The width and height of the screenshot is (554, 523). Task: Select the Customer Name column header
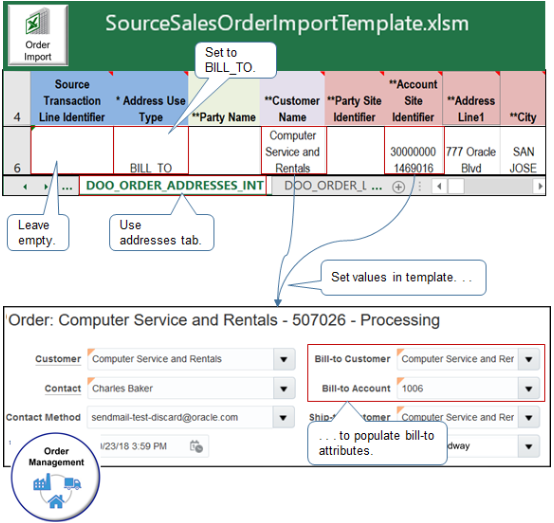click(292, 99)
